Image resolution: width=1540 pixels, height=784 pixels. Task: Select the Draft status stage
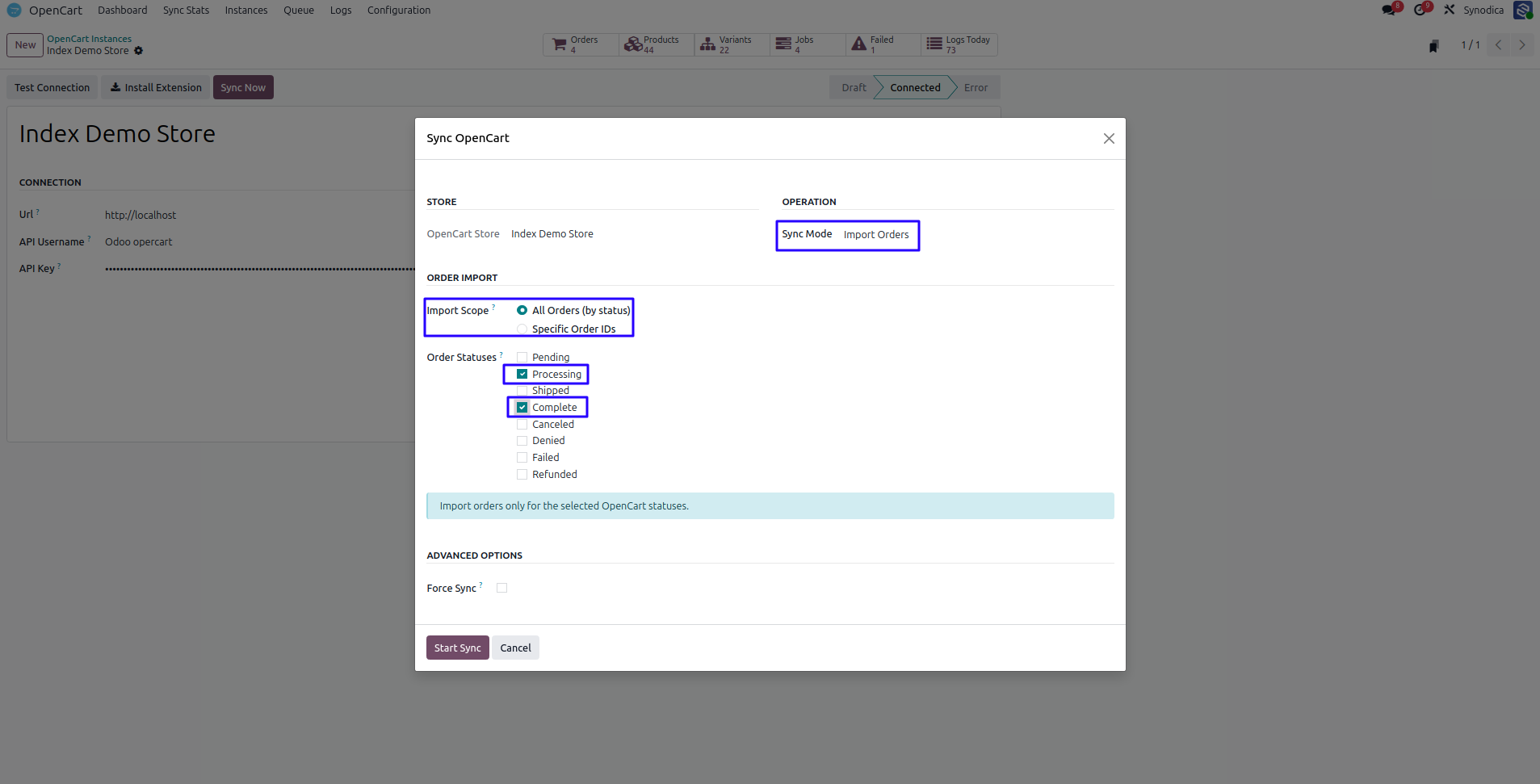[x=854, y=87]
